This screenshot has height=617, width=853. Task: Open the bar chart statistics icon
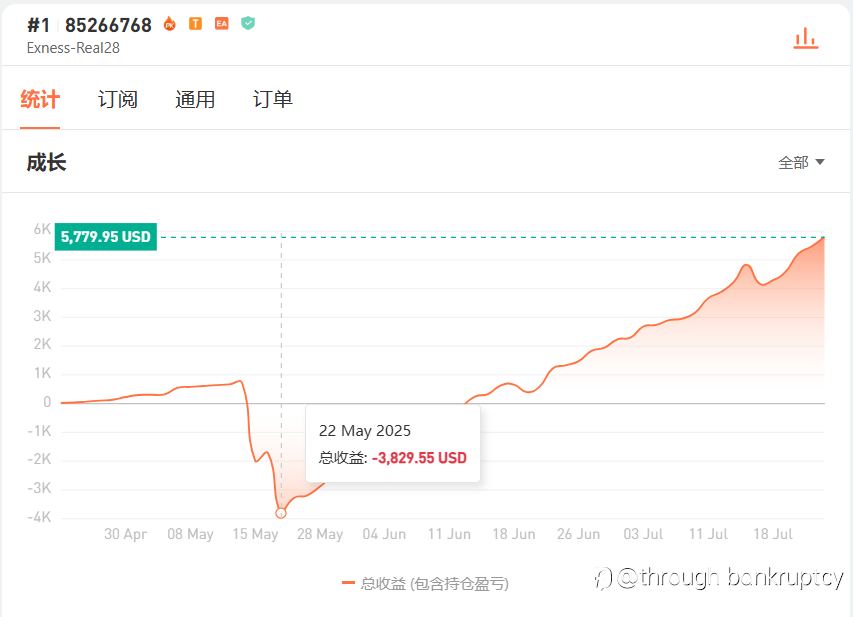805,39
